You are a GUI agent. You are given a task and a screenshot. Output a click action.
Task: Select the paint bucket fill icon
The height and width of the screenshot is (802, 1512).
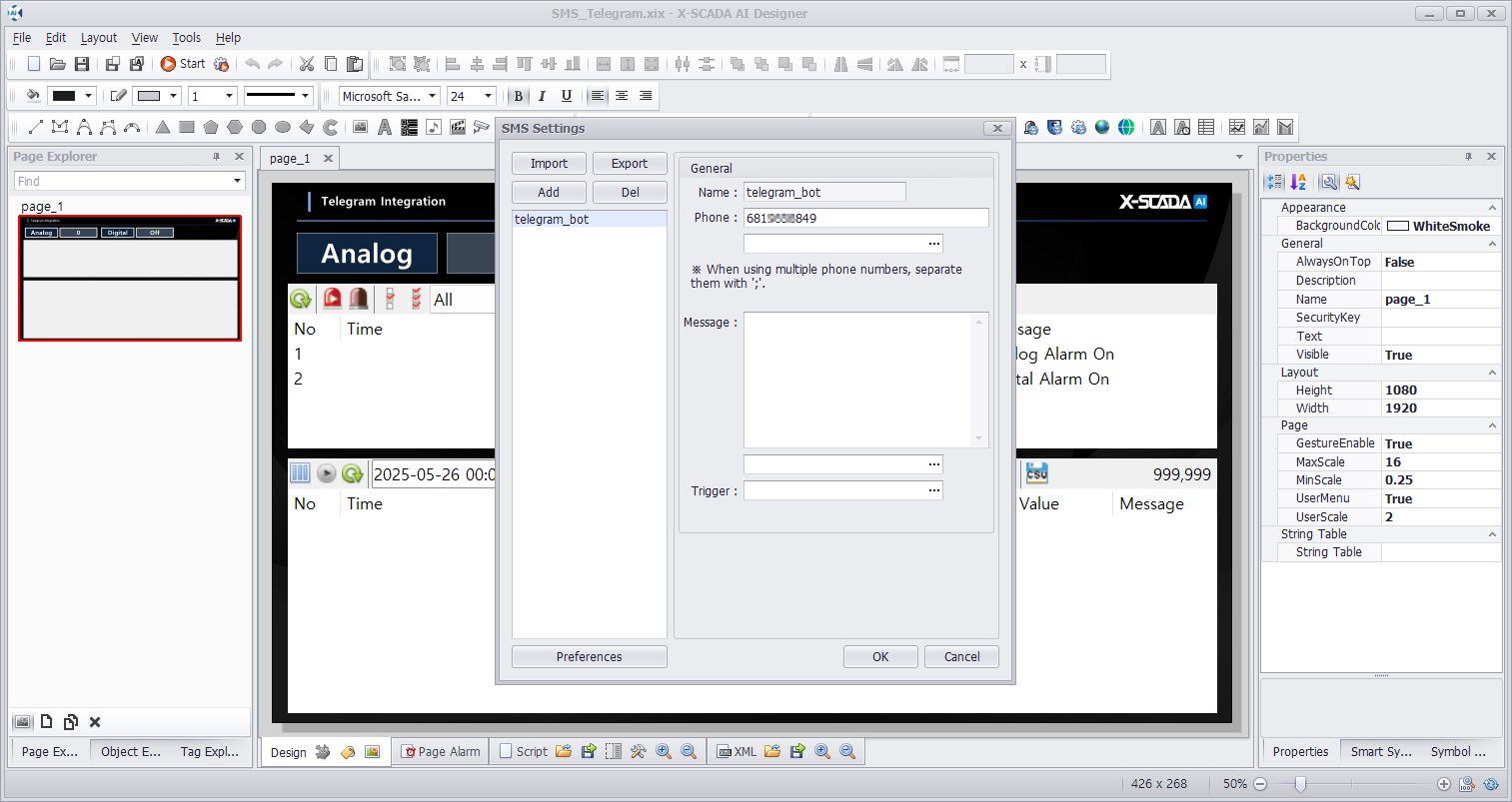click(33, 96)
